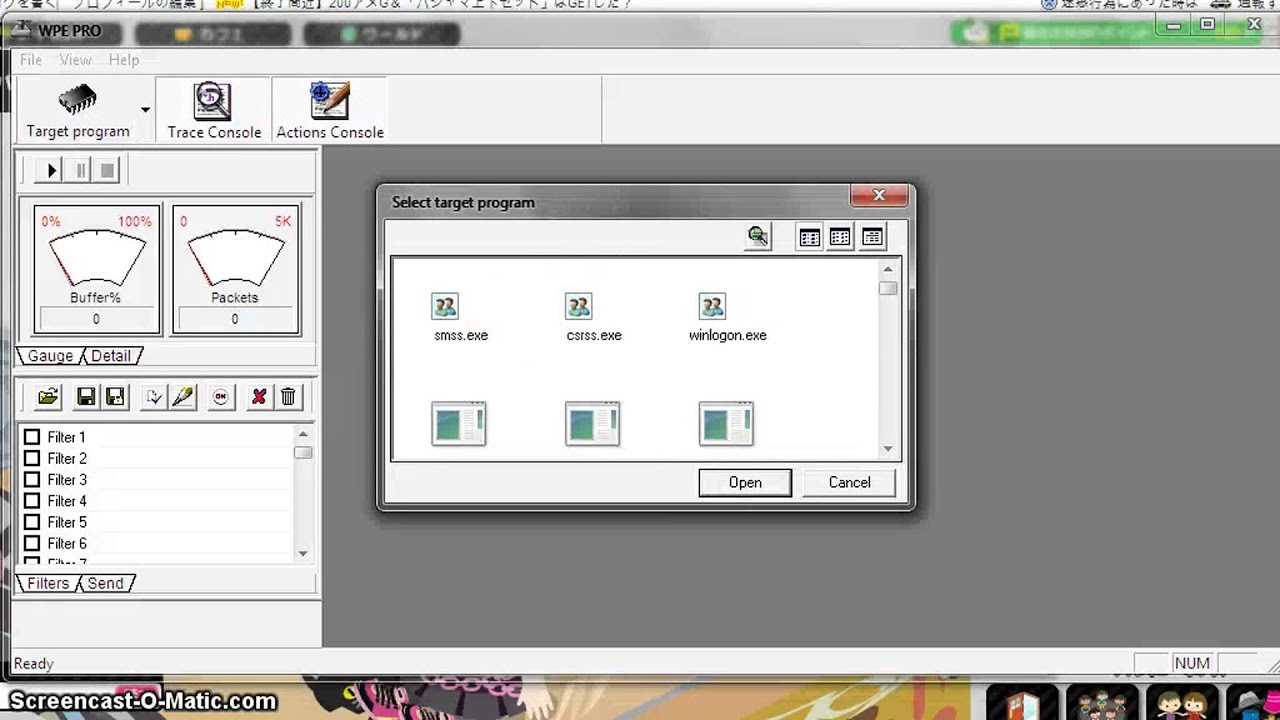Click the Buffer% gauge dial
The width and height of the screenshot is (1280, 720).
96,257
